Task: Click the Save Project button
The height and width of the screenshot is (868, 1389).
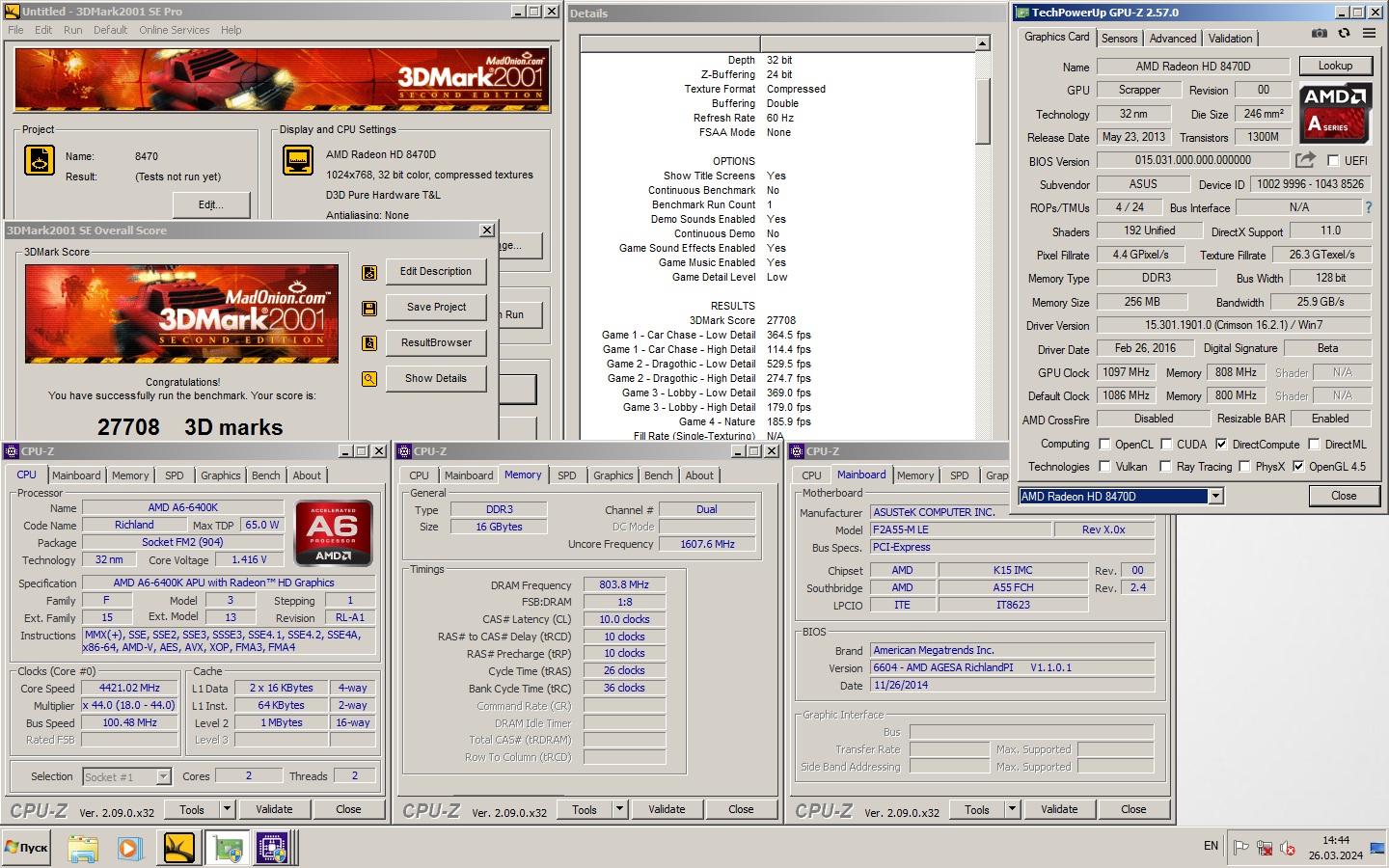Action: click(x=436, y=308)
